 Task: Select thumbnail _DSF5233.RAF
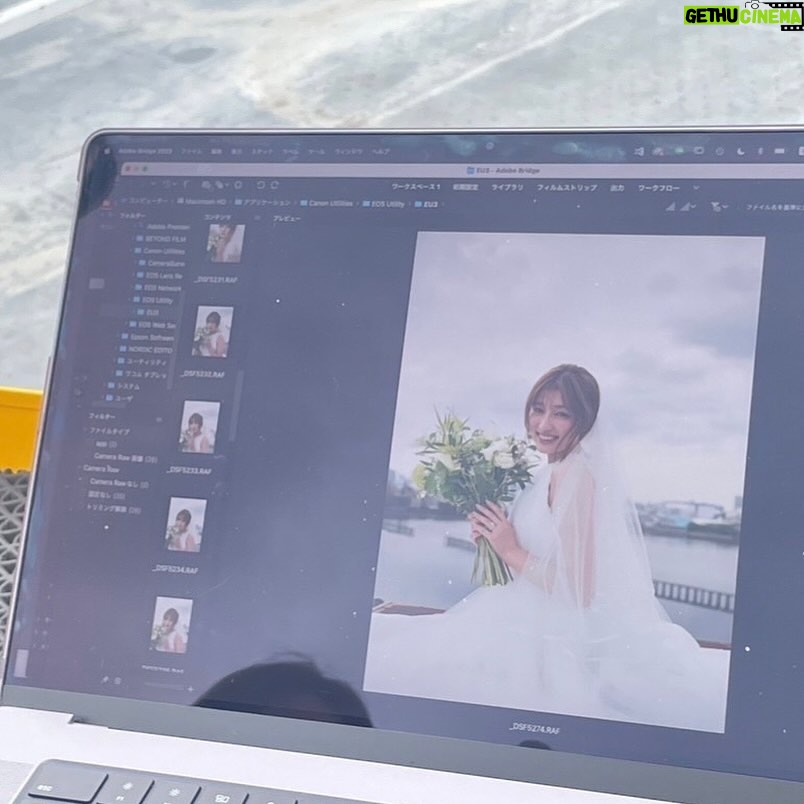(199, 427)
